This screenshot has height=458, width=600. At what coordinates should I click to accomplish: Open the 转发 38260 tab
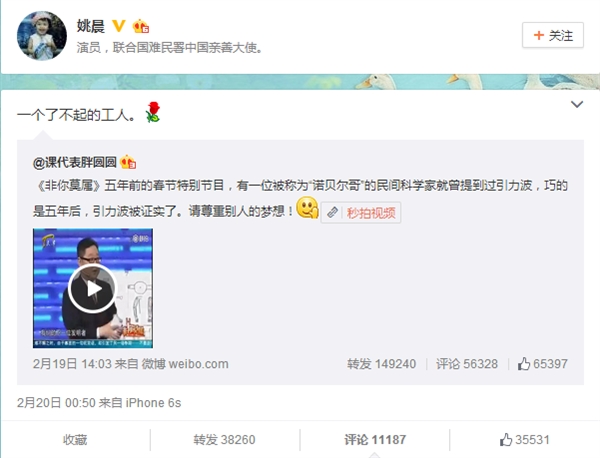[224, 440]
